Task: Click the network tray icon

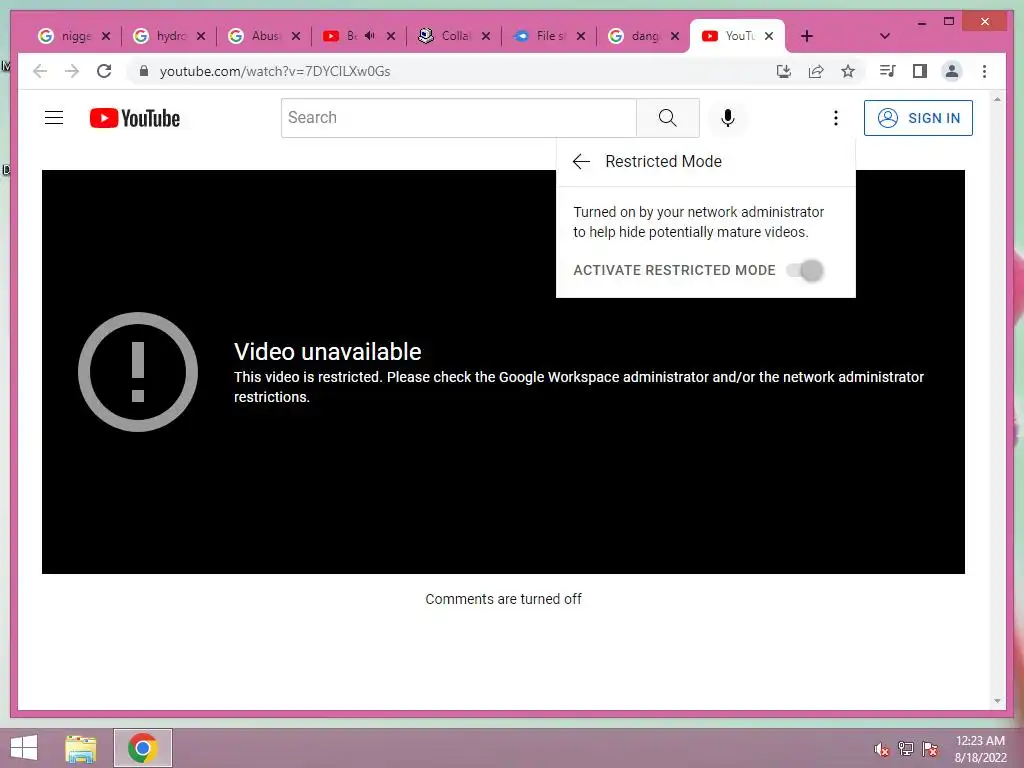Action: (906, 749)
